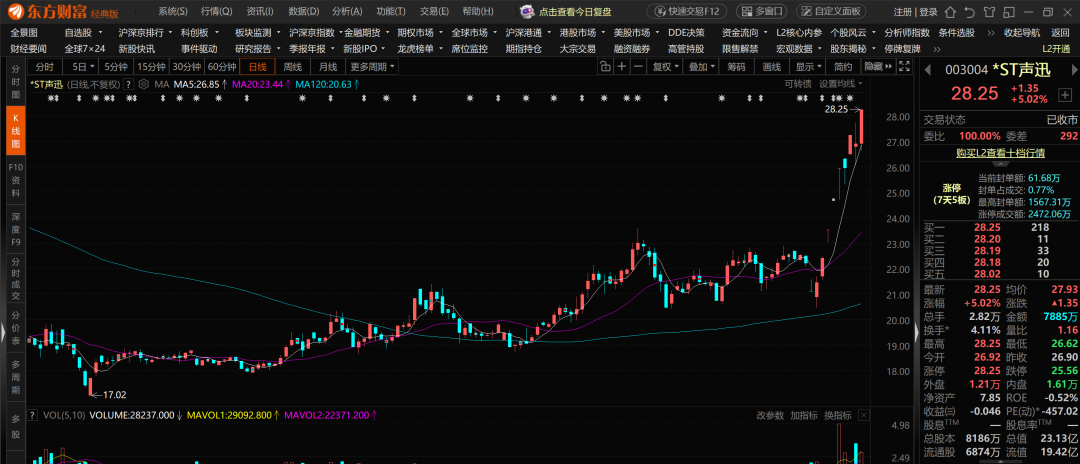Expand more nav items on first row

click(x=990, y=33)
